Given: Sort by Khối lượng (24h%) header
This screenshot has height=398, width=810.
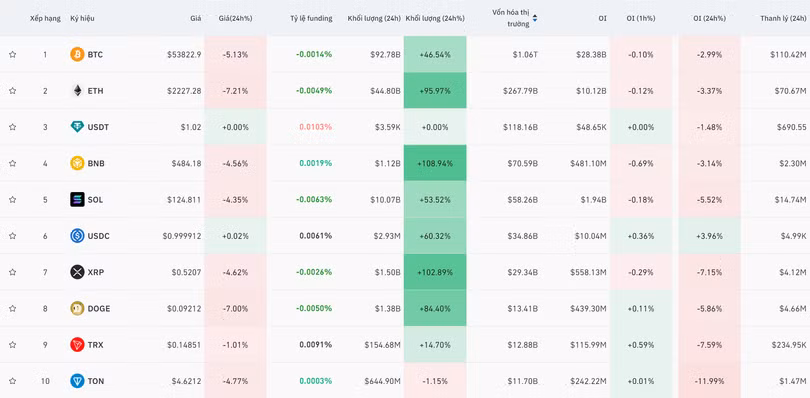Looking at the screenshot, I should 435,18.
